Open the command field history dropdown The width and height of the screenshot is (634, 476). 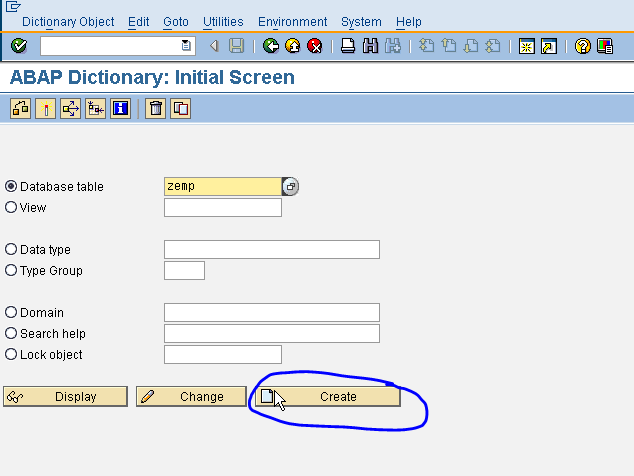[186, 45]
